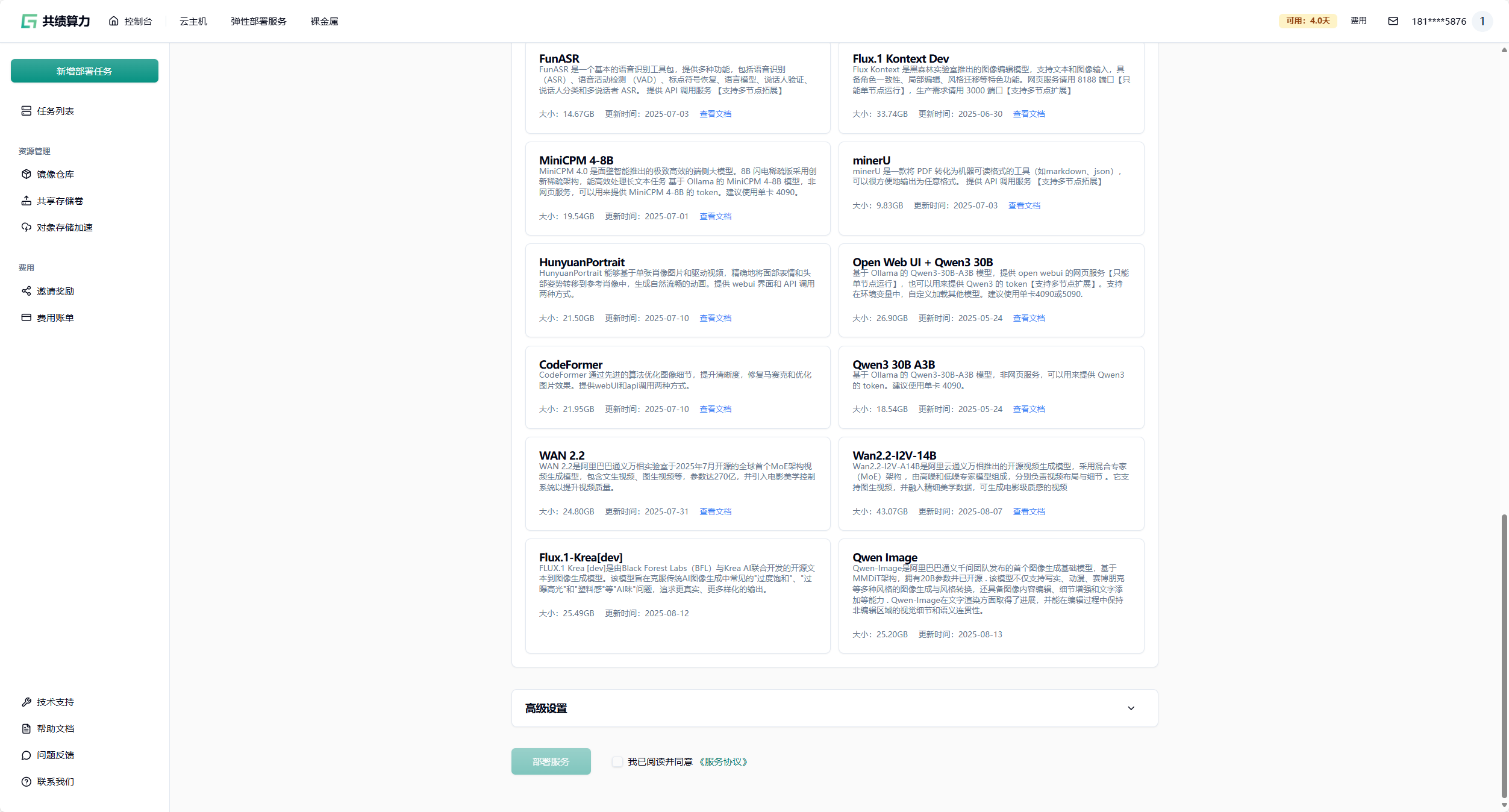Click the 邀请奖励 share icon
1509x812 pixels.
pyautogui.click(x=26, y=291)
